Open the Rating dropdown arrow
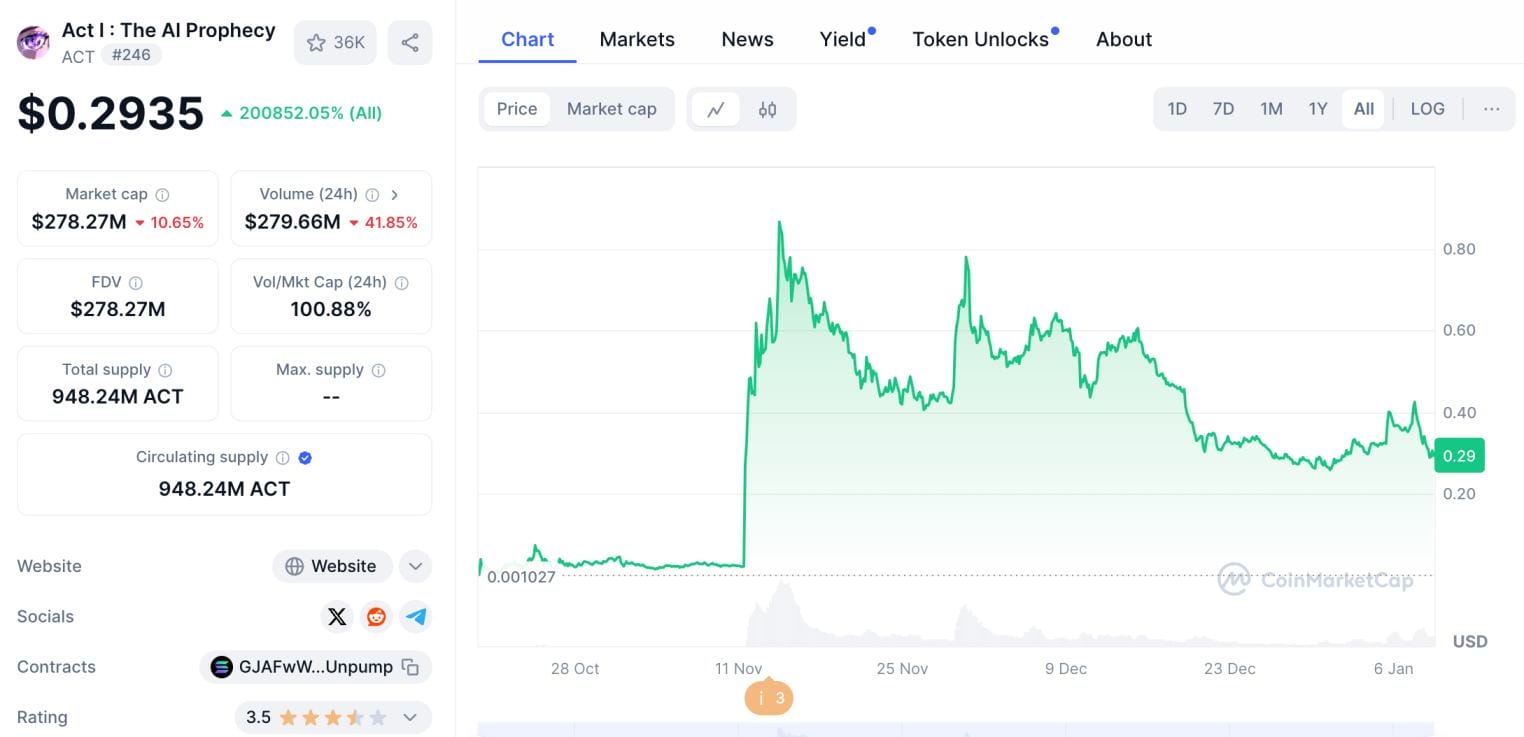This screenshot has height=737, width=1524. coord(409,717)
